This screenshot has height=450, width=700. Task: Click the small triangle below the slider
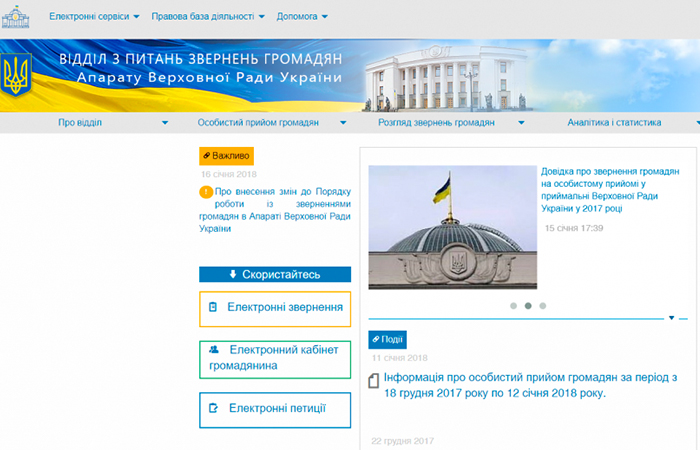[x=671, y=318]
